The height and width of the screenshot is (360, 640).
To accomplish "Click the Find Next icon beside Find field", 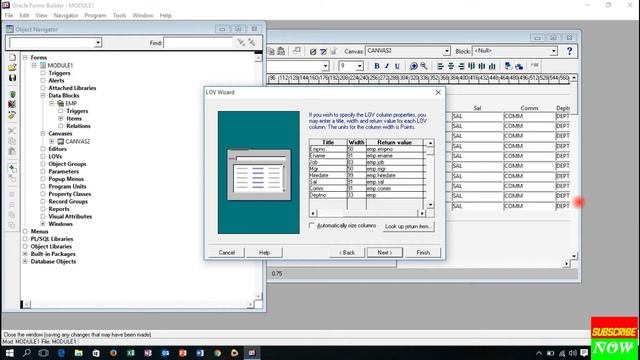I will click(241, 42).
